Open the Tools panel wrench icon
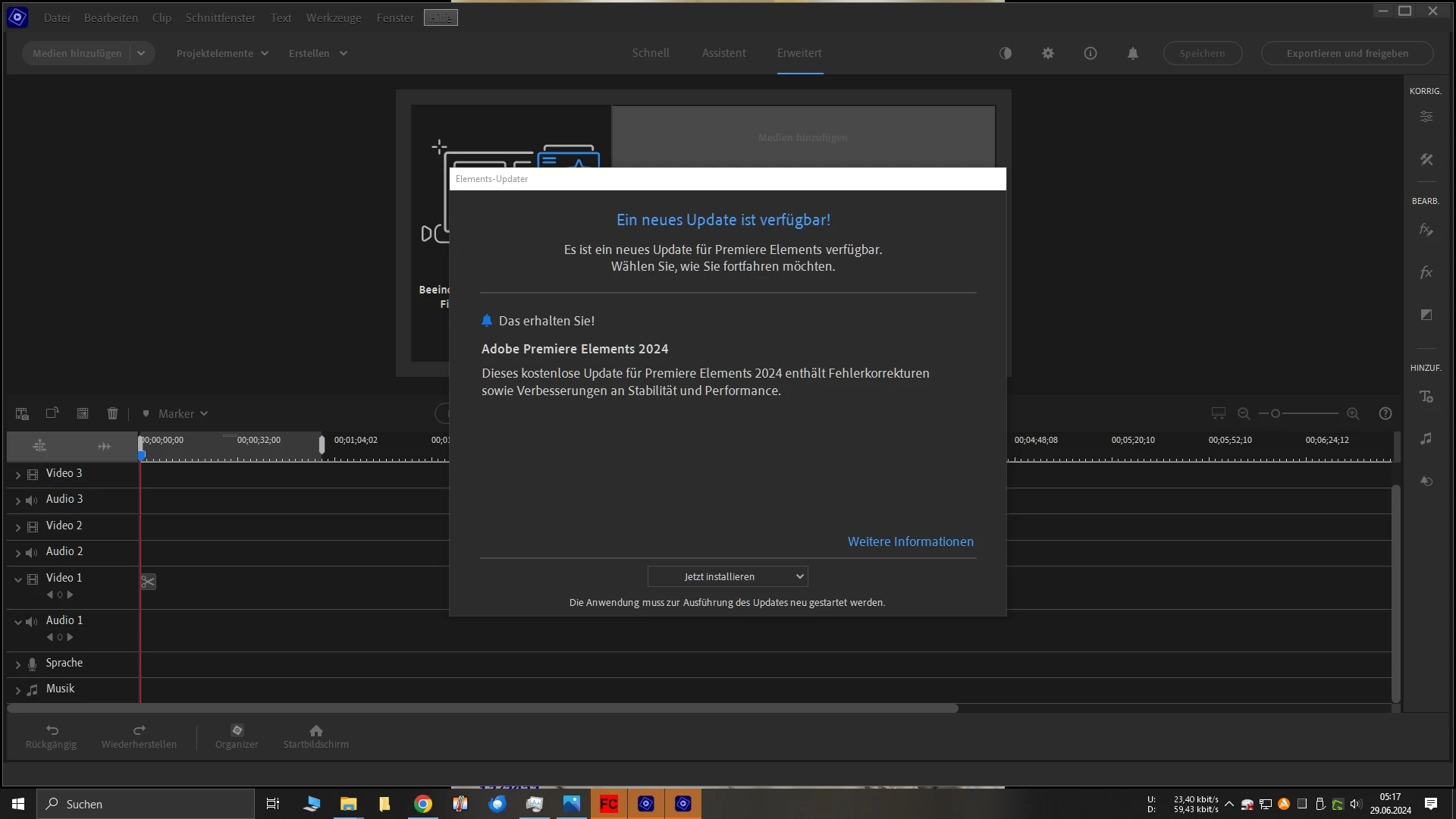 1426,159
